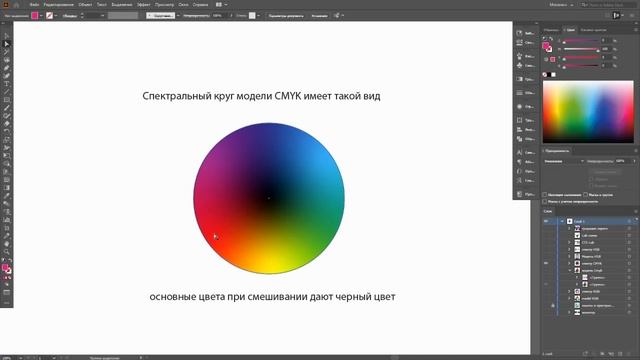
Task: Enable Изолировать смешение checkbox
Action: pyautogui.click(x=544, y=195)
